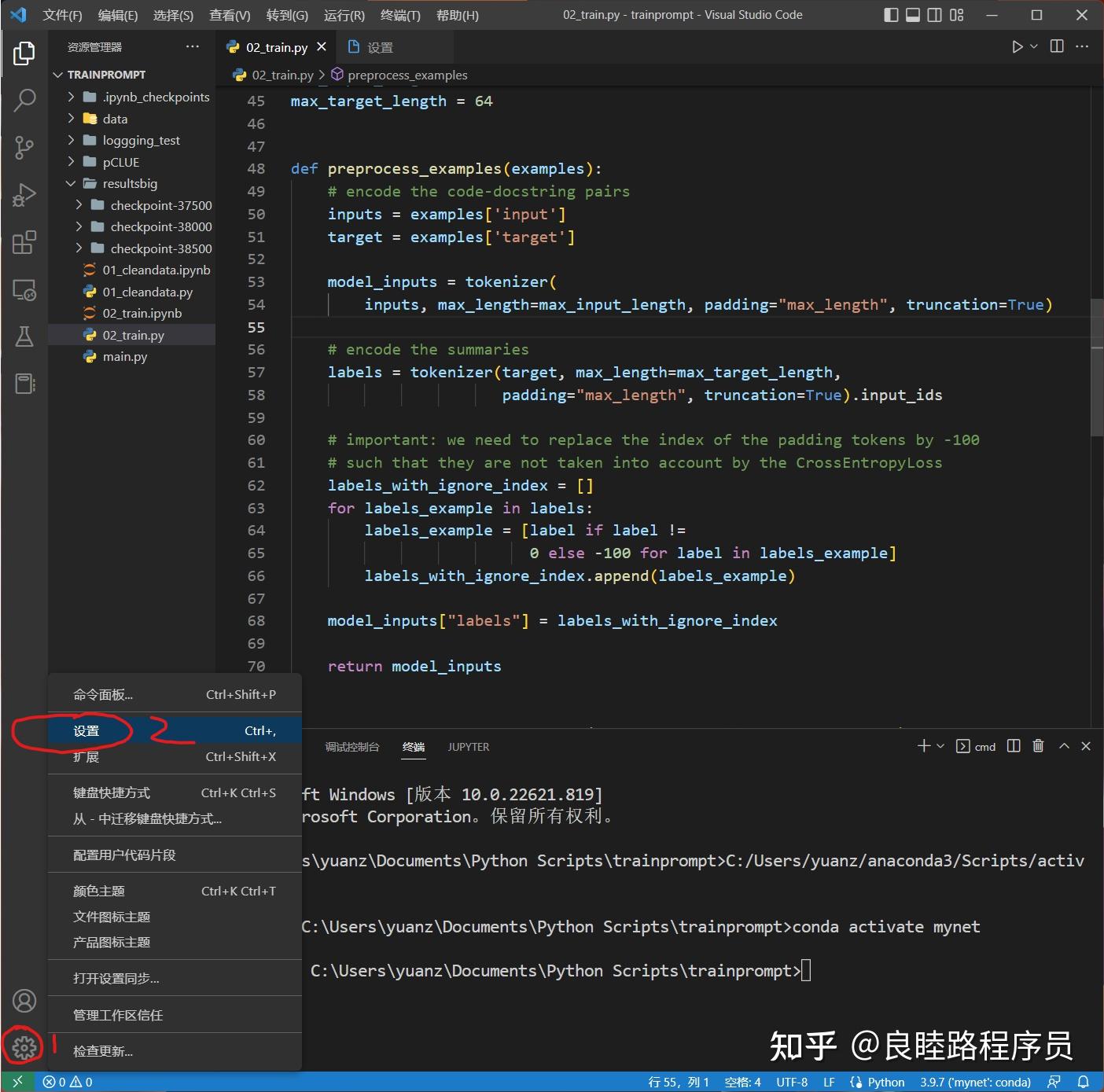Select 设置 in the gear menu
This screenshot has width=1104, height=1092.
click(x=86, y=731)
